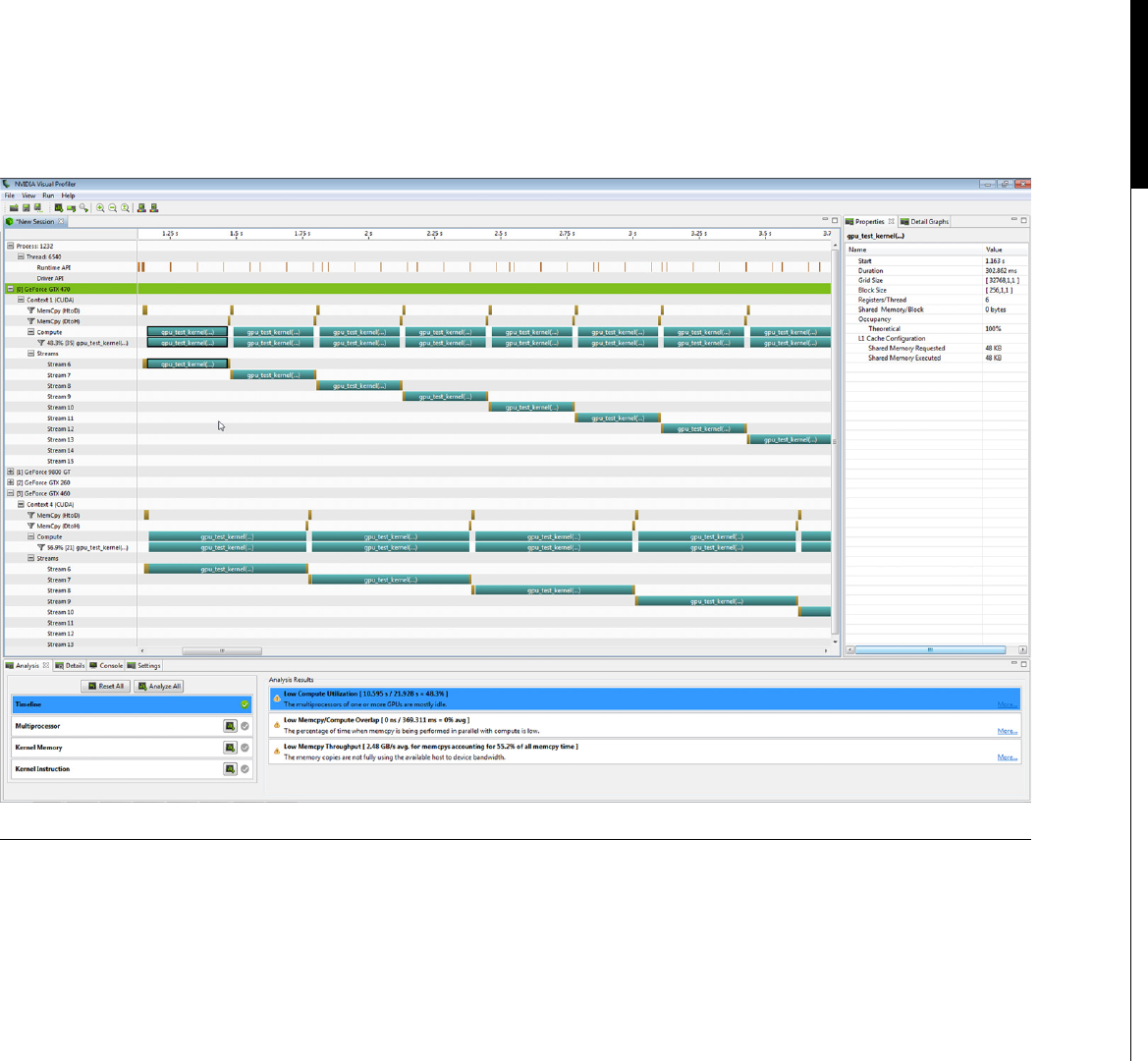Open the Help menu
1148x1061 pixels.
click(x=68, y=195)
